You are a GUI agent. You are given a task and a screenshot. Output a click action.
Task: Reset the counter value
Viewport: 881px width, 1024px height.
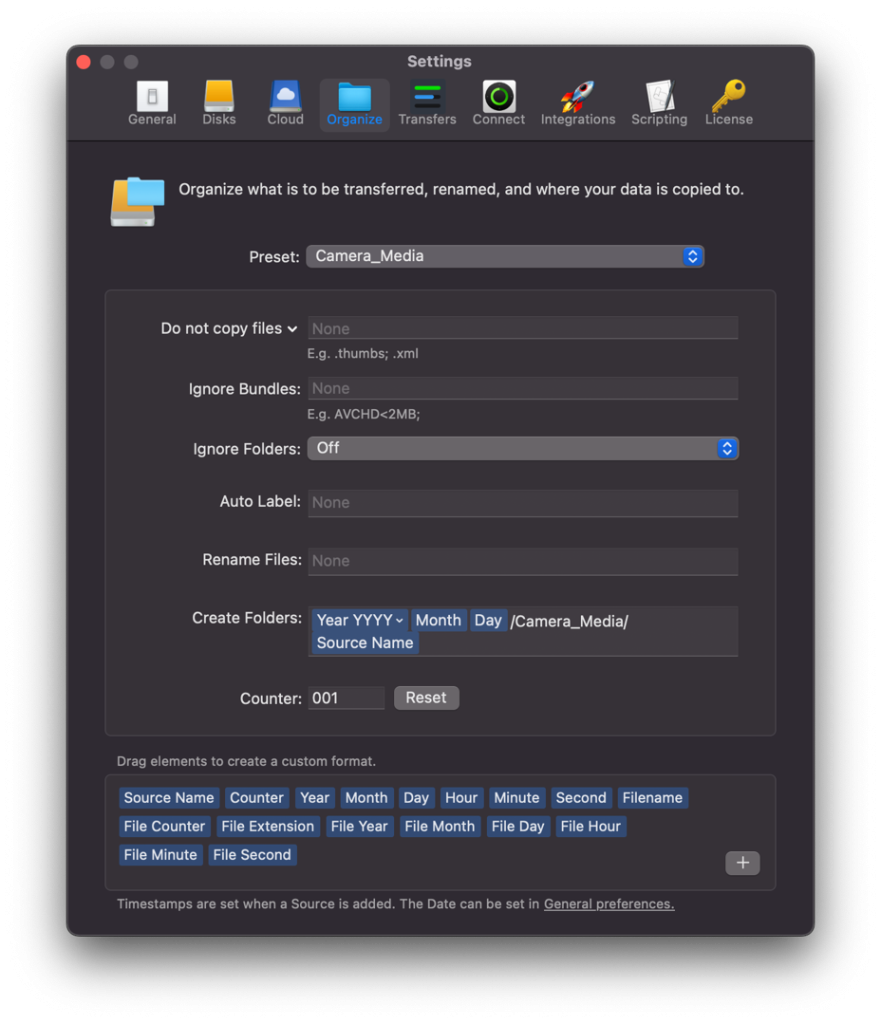426,697
